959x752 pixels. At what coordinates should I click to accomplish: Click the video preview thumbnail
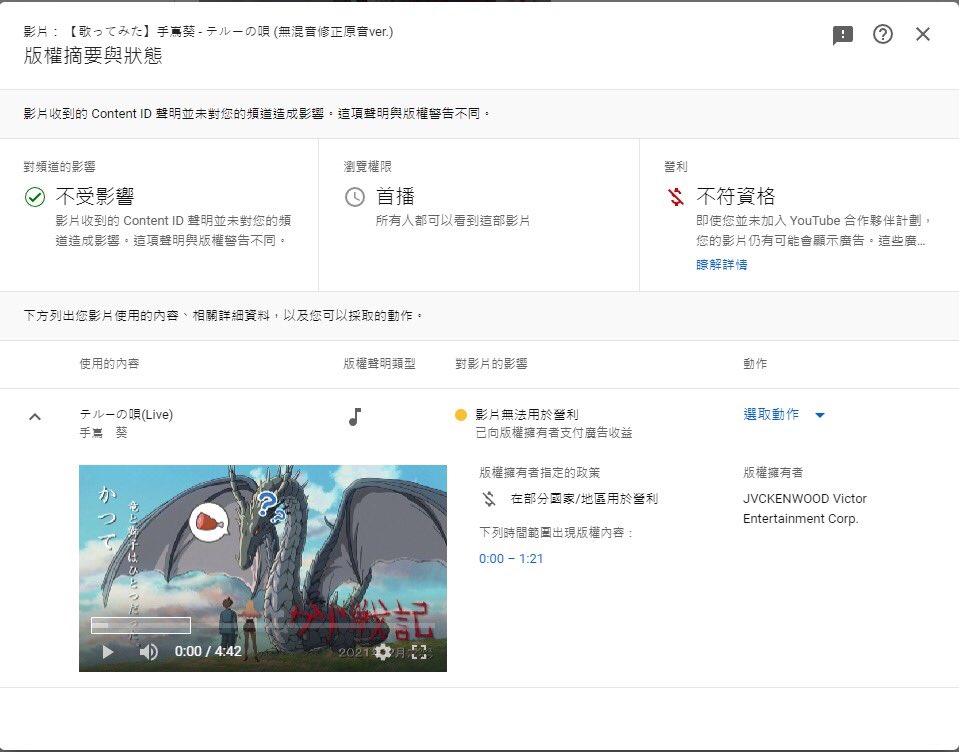[x=263, y=568]
